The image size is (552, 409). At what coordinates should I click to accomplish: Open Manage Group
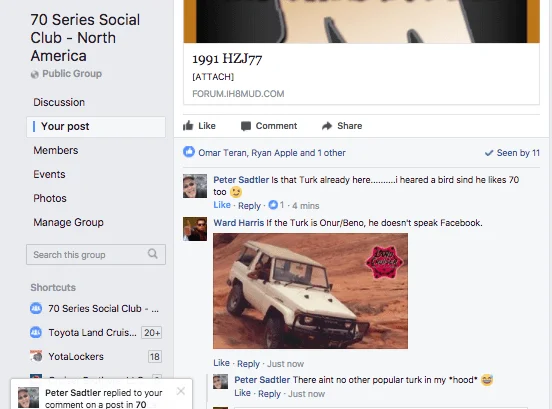pos(68,222)
